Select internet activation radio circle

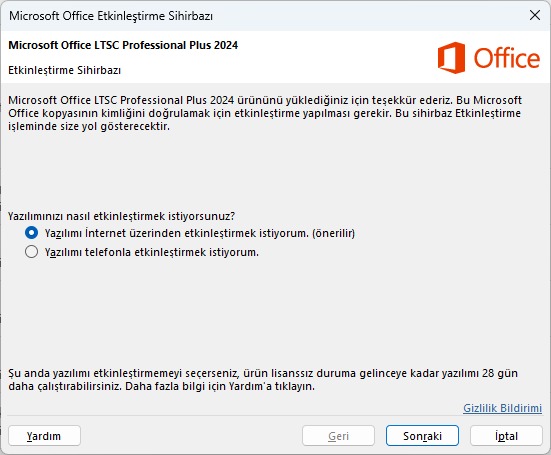coord(32,233)
